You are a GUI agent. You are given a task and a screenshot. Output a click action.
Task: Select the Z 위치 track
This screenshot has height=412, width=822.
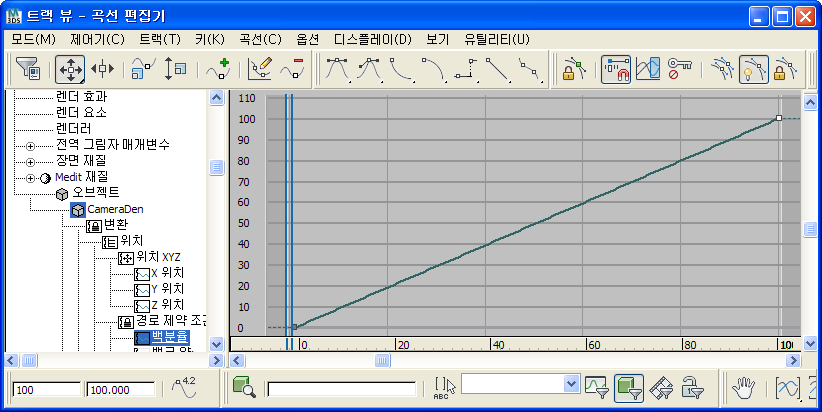coord(167,305)
